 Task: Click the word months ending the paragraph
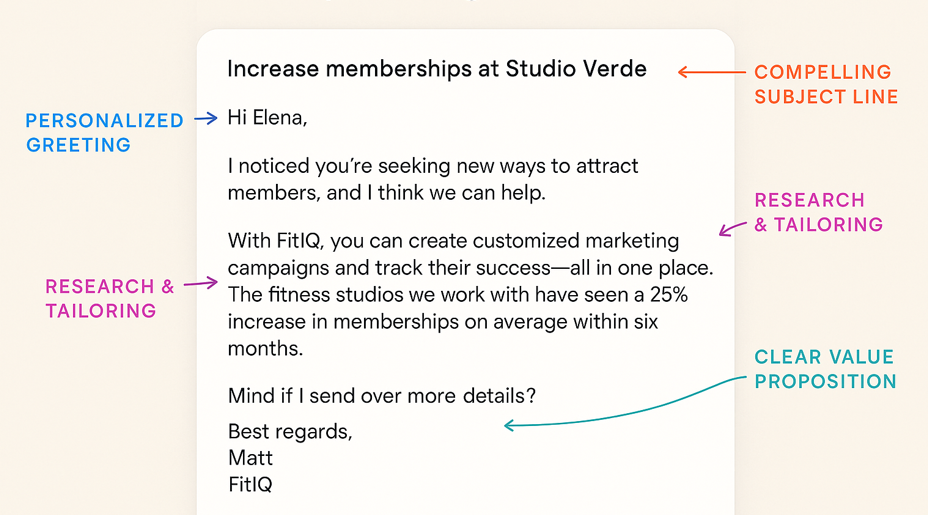(265, 348)
